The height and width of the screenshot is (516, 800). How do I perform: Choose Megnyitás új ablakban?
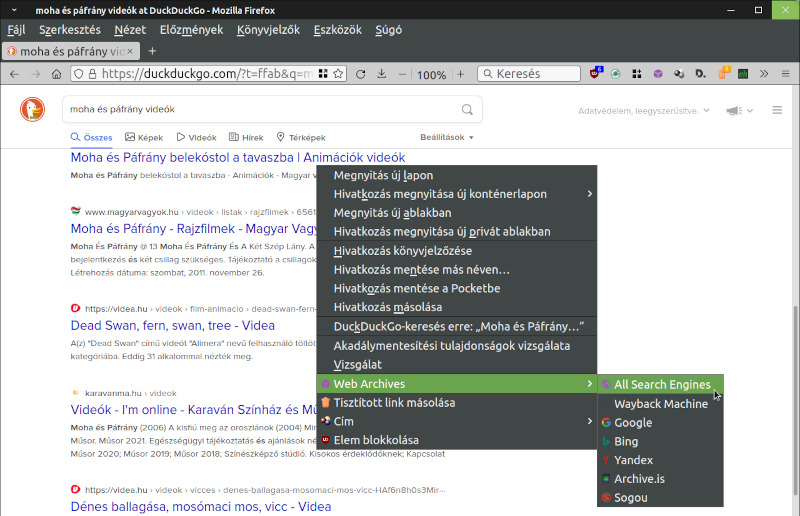click(x=457, y=213)
